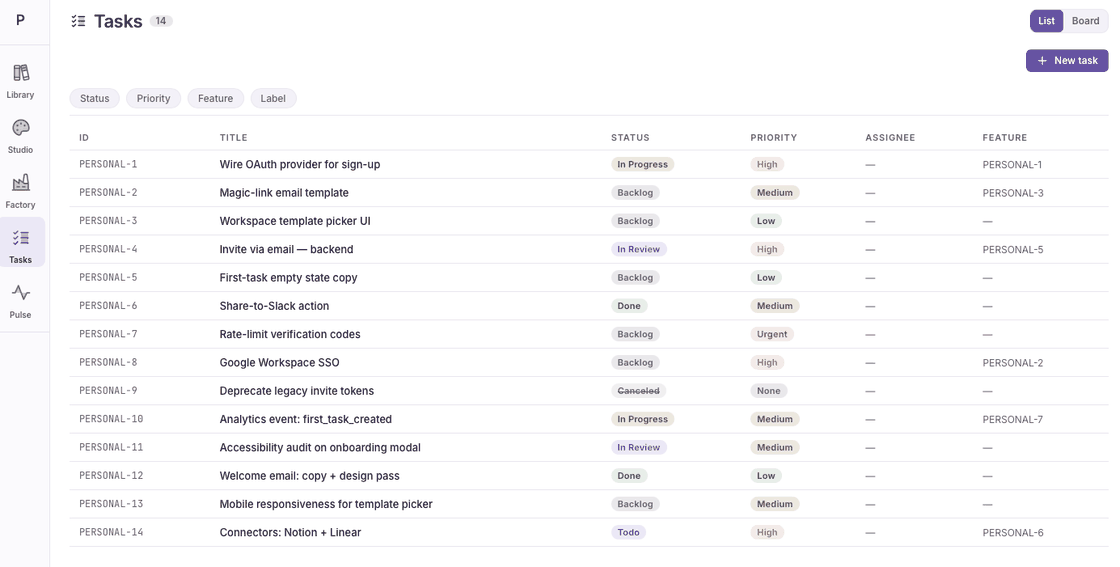Click Urgent priority of Rate-limit verification codes
The height and width of the screenshot is (567, 1120).
pyautogui.click(x=772, y=334)
